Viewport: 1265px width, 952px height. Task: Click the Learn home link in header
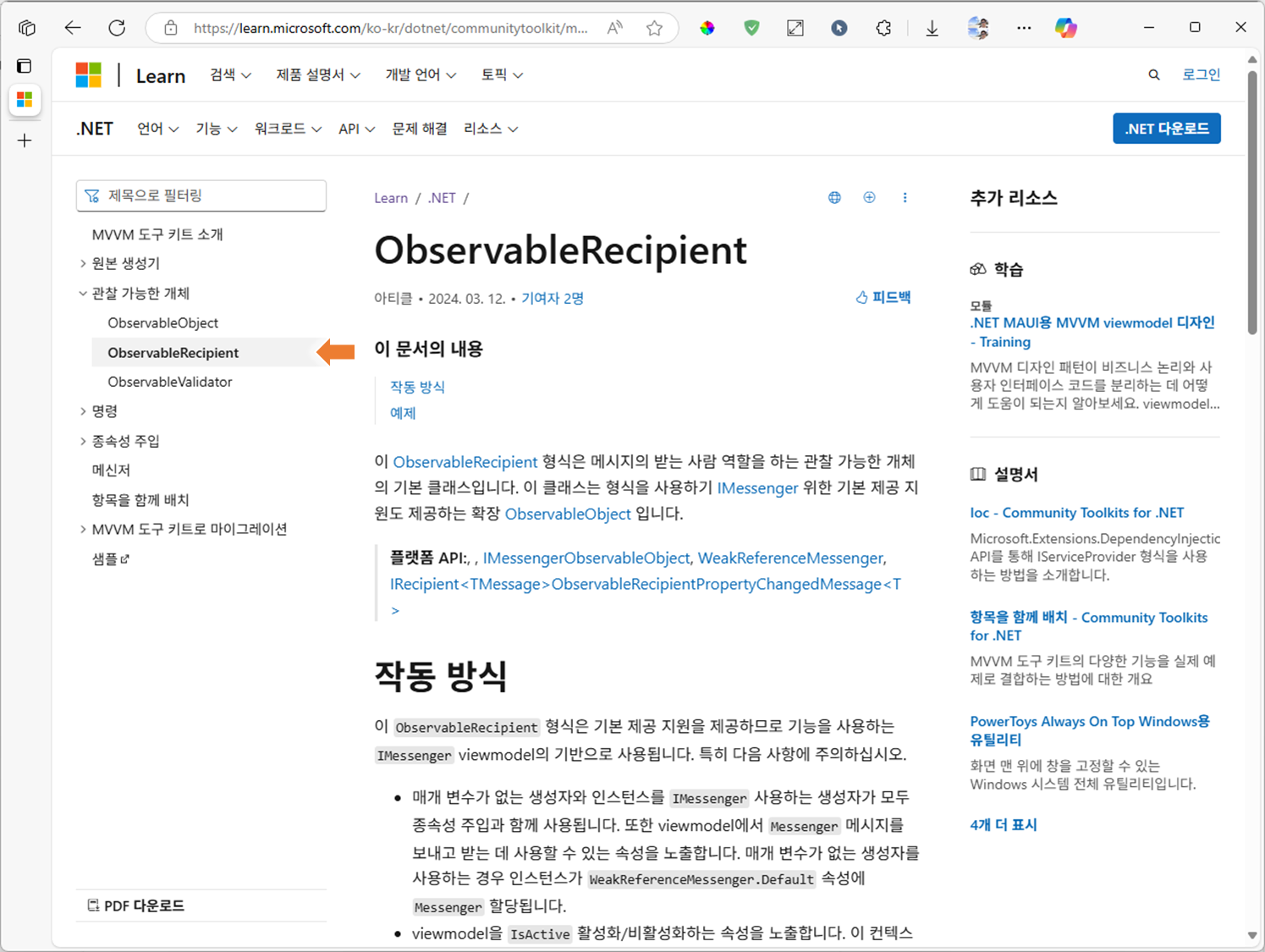pos(161,76)
